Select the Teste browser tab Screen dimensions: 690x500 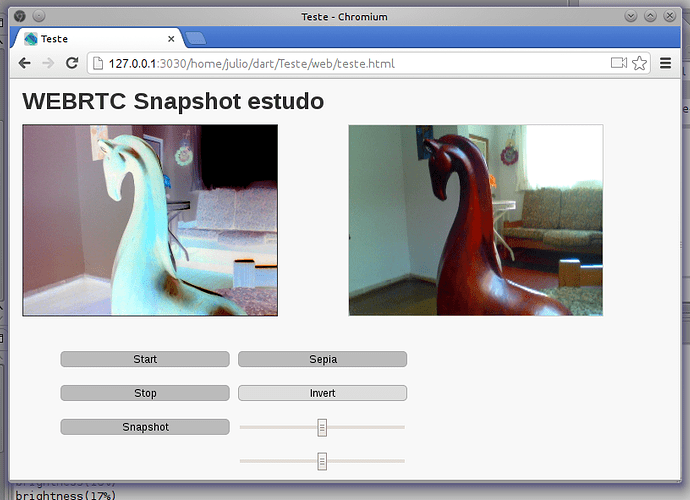(x=96, y=39)
